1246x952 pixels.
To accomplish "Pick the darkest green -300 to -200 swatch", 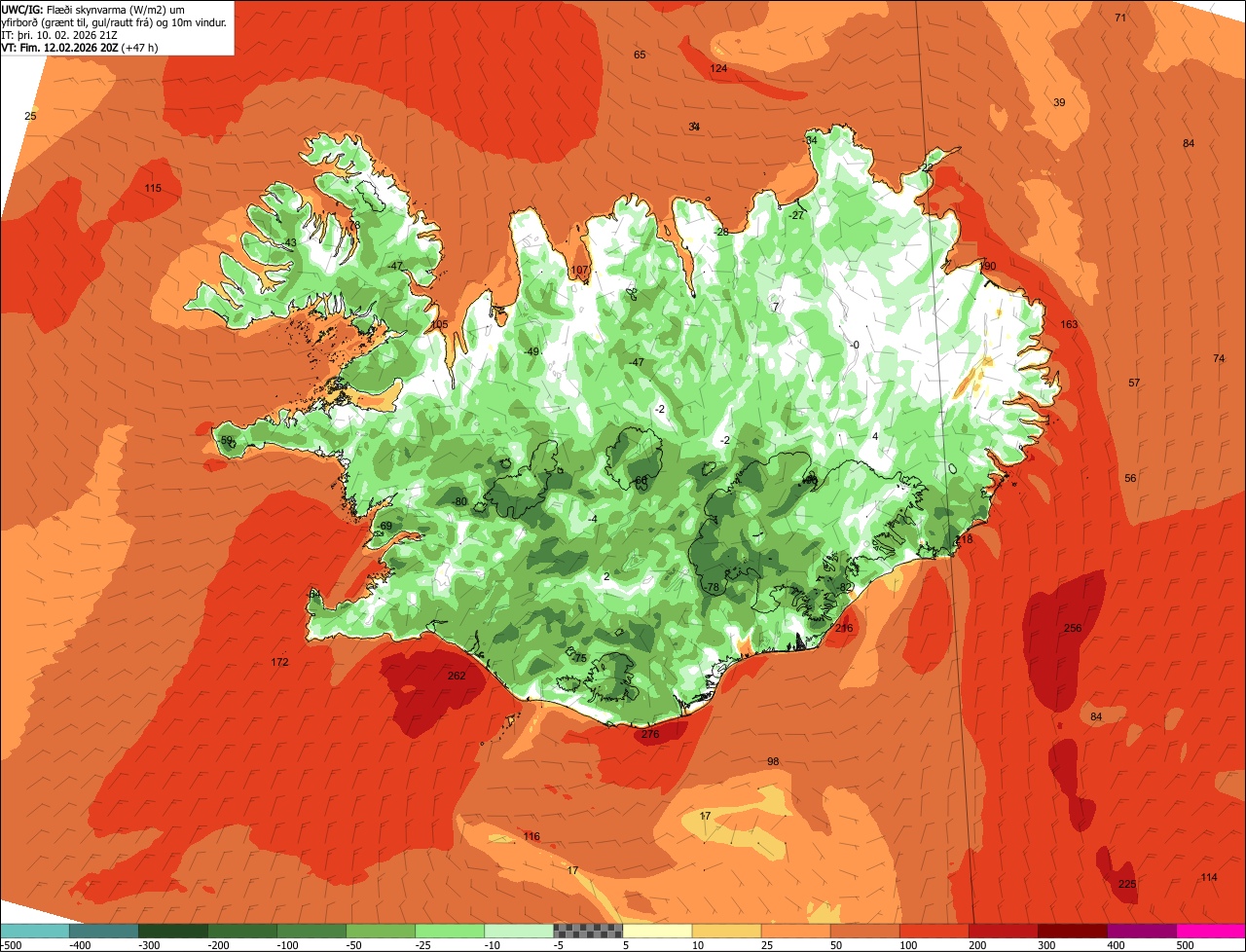I will pyautogui.click(x=173, y=931).
